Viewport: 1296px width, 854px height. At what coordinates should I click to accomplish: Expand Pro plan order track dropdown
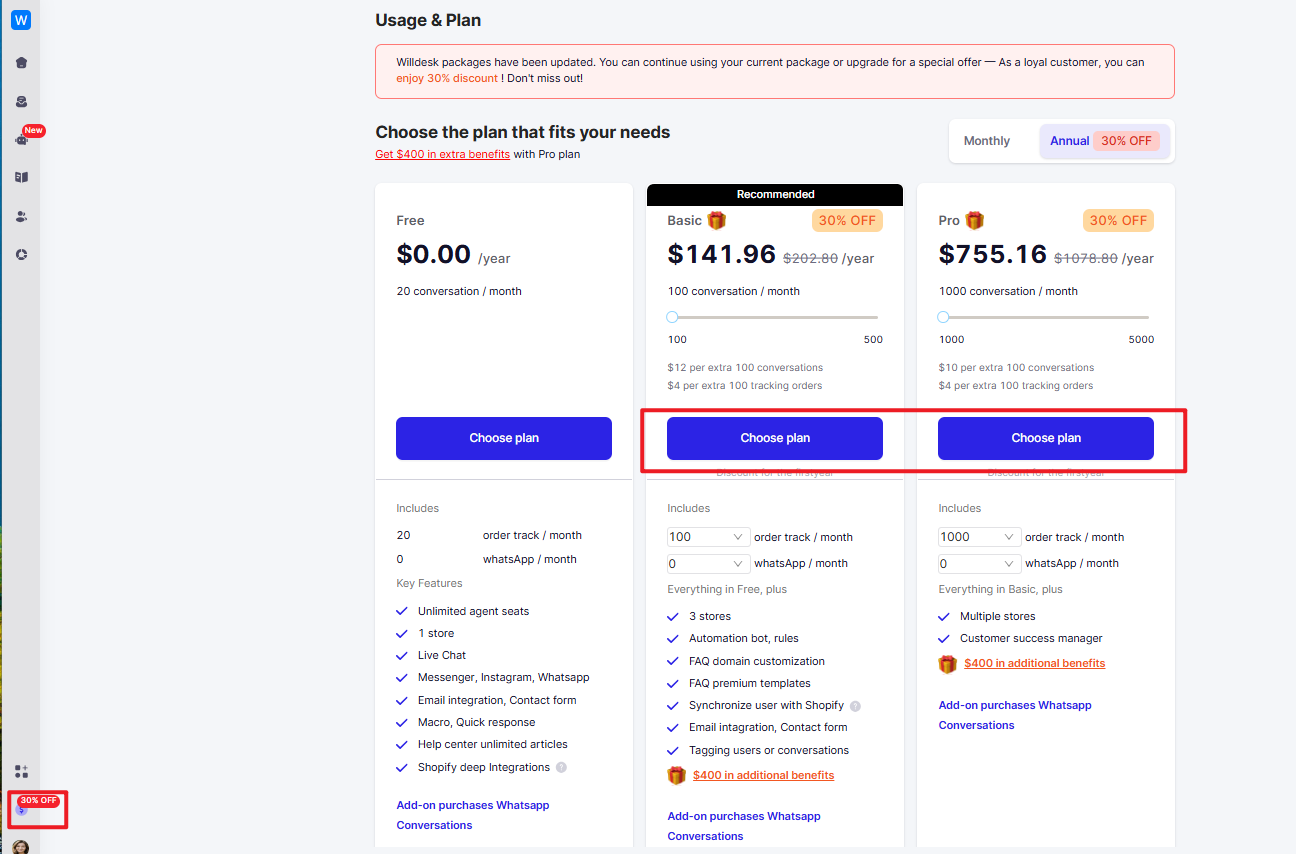(980, 537)
